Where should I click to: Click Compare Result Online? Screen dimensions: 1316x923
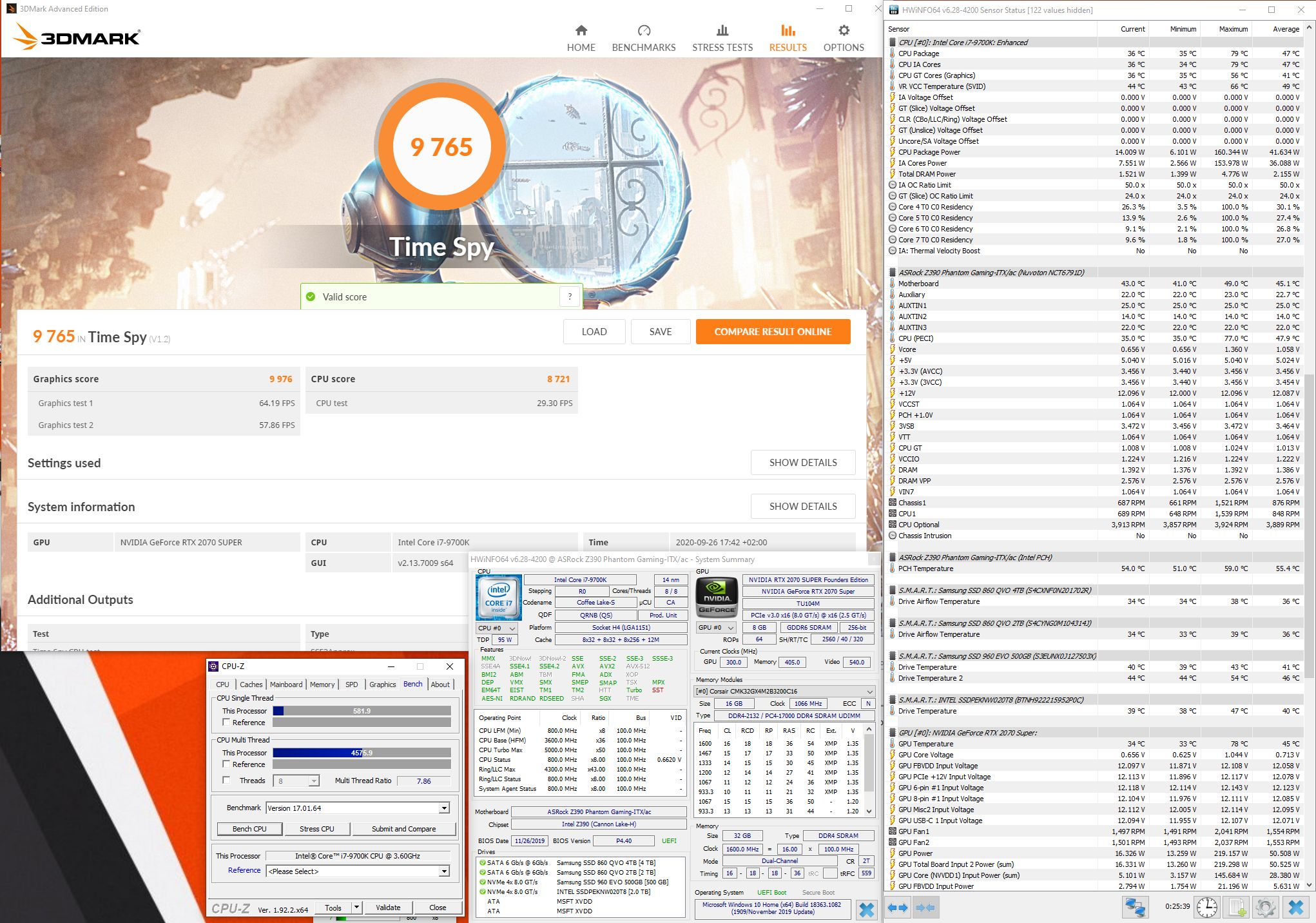(773, 331)
